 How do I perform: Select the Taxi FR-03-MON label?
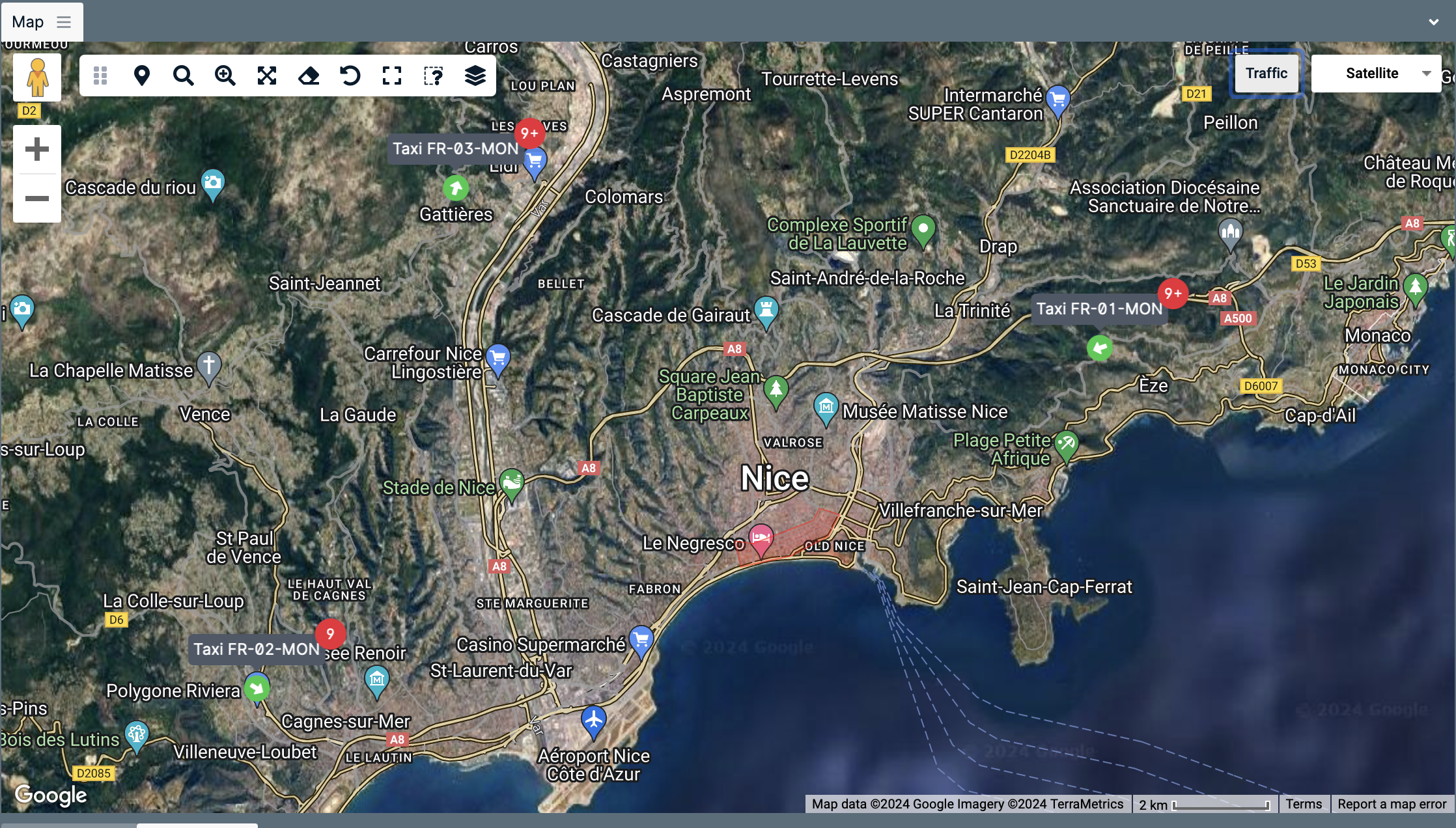tap(455, 149)
